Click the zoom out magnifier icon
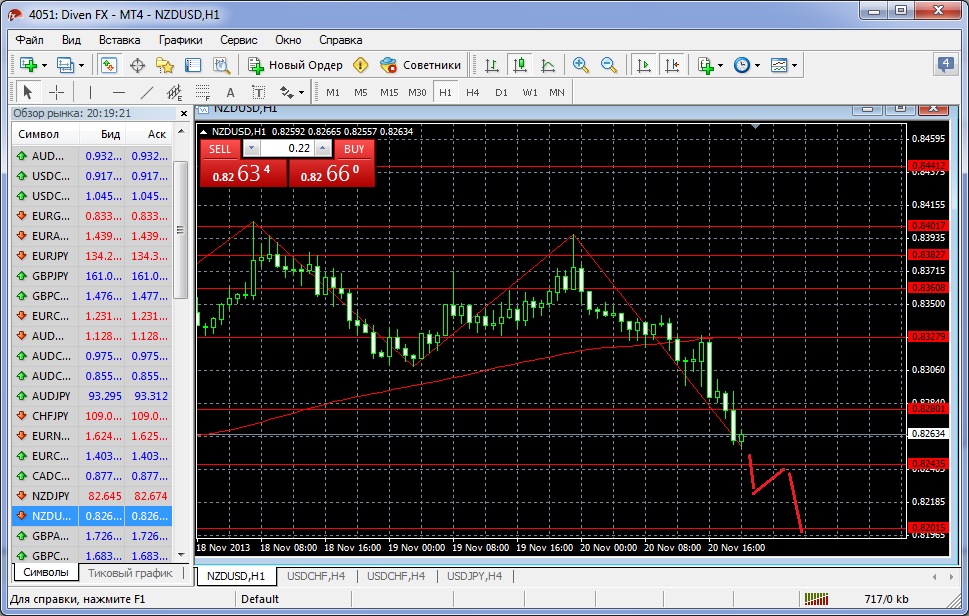The width and height of the screenshot is (969, 616). (x=608, y=65)
